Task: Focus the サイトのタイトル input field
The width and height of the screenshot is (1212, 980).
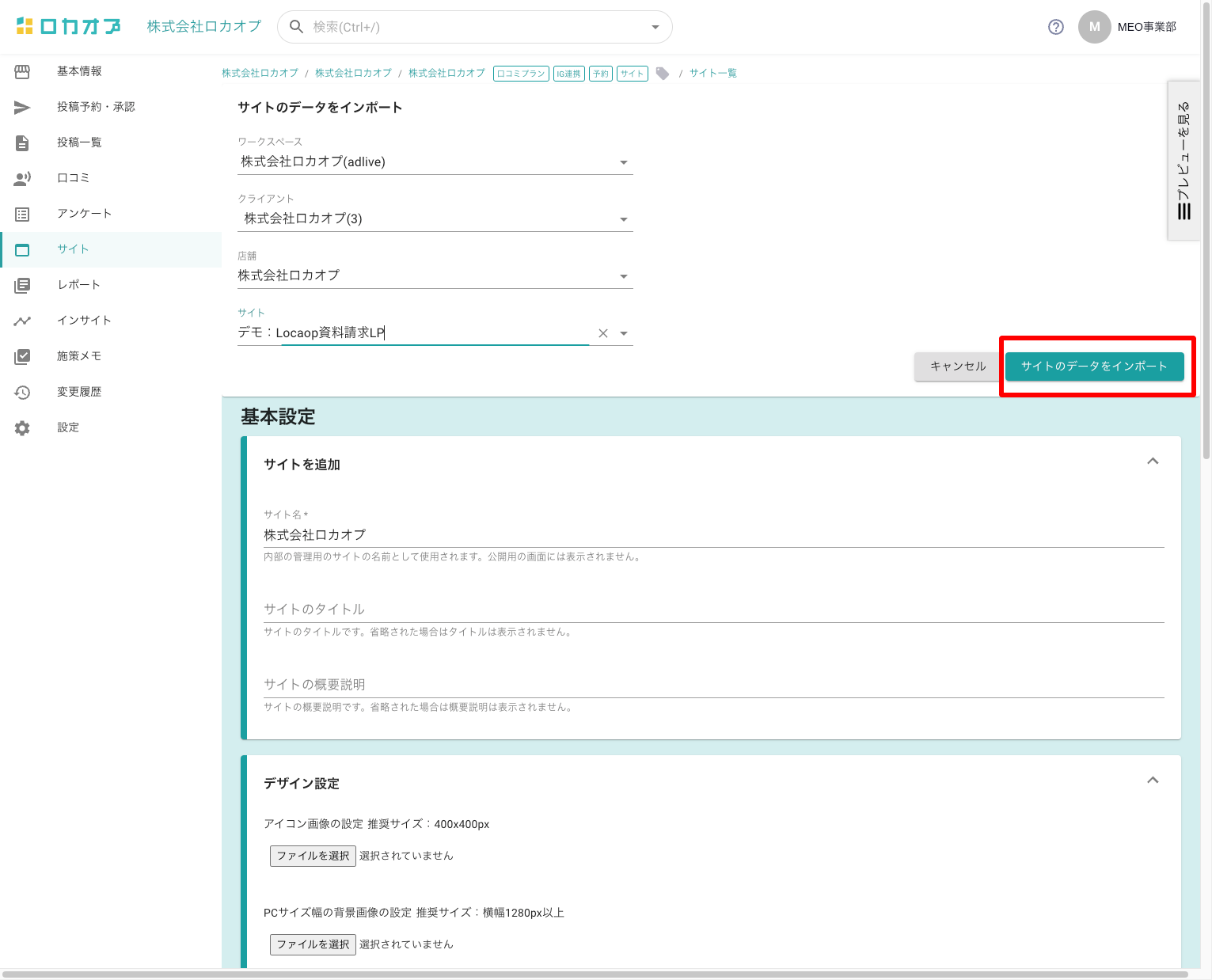Action: pos(712,610)
